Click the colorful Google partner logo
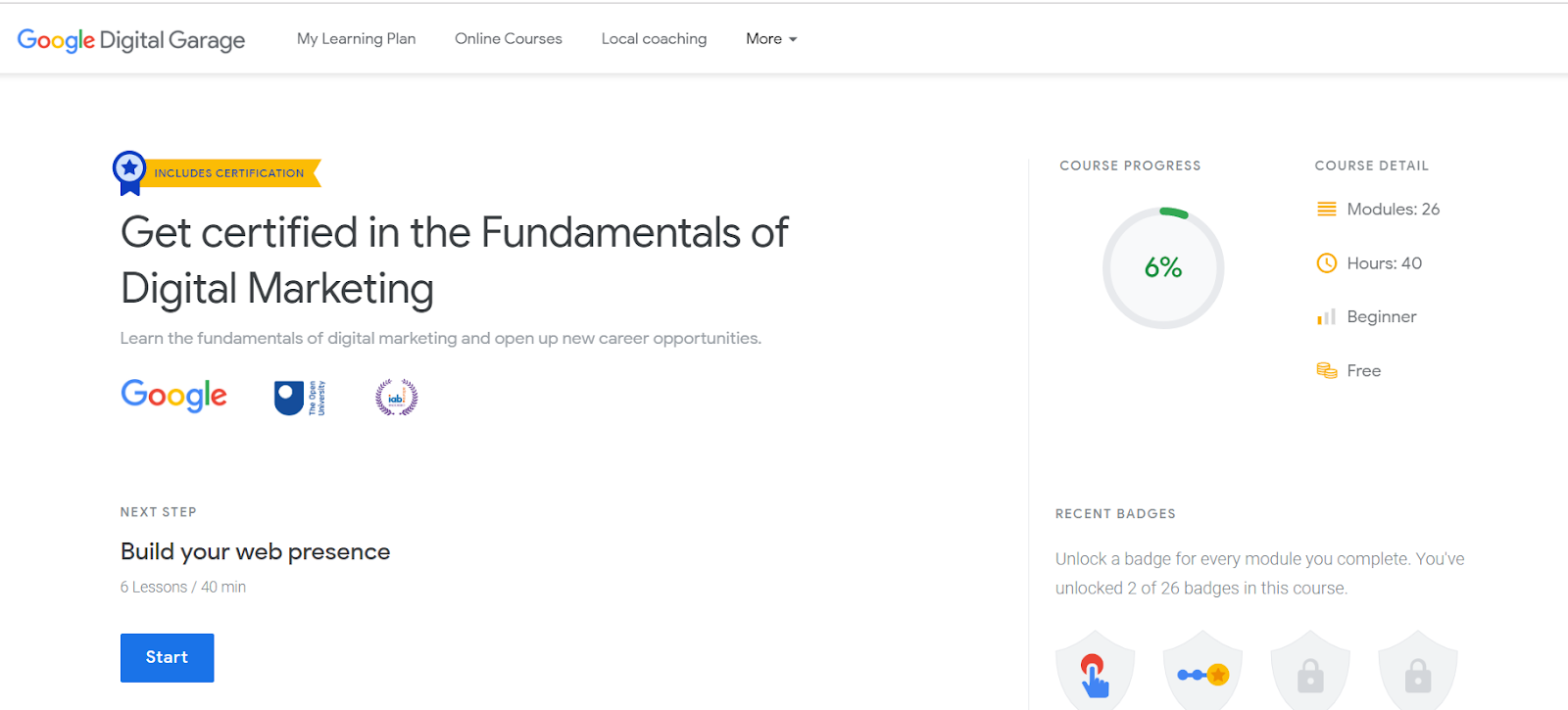 click(x=173, y=396)
